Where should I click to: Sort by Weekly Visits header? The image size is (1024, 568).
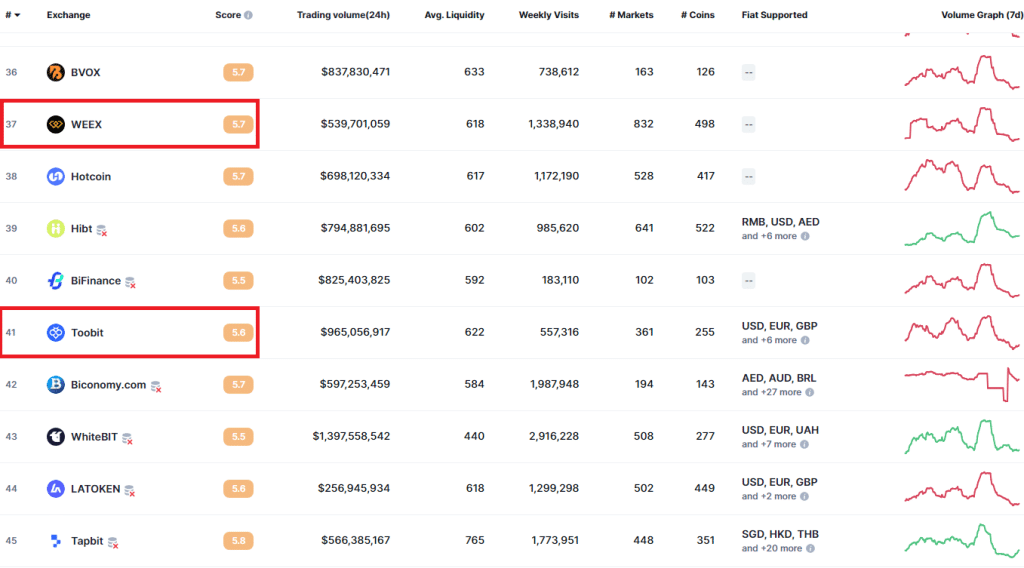[549, 15]
